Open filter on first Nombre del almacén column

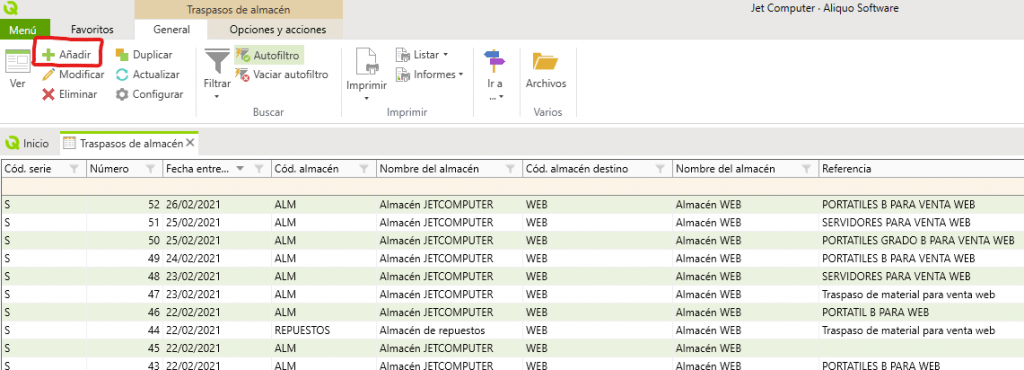[510, 169]
